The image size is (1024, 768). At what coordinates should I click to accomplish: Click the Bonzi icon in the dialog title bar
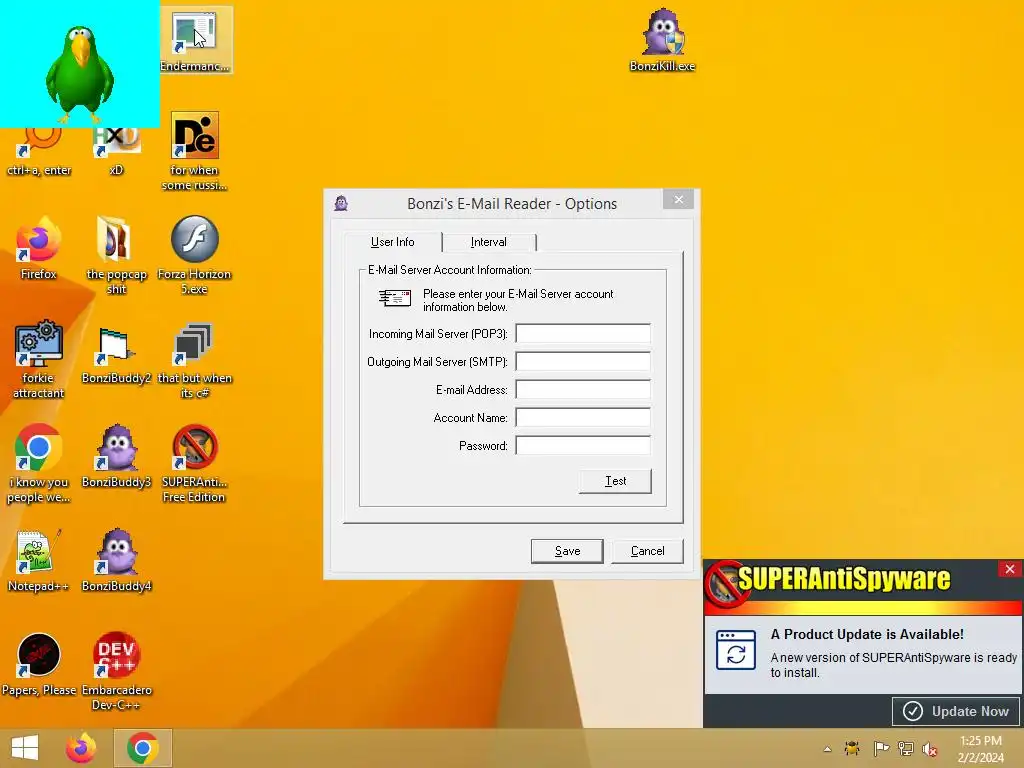[341, 204]
